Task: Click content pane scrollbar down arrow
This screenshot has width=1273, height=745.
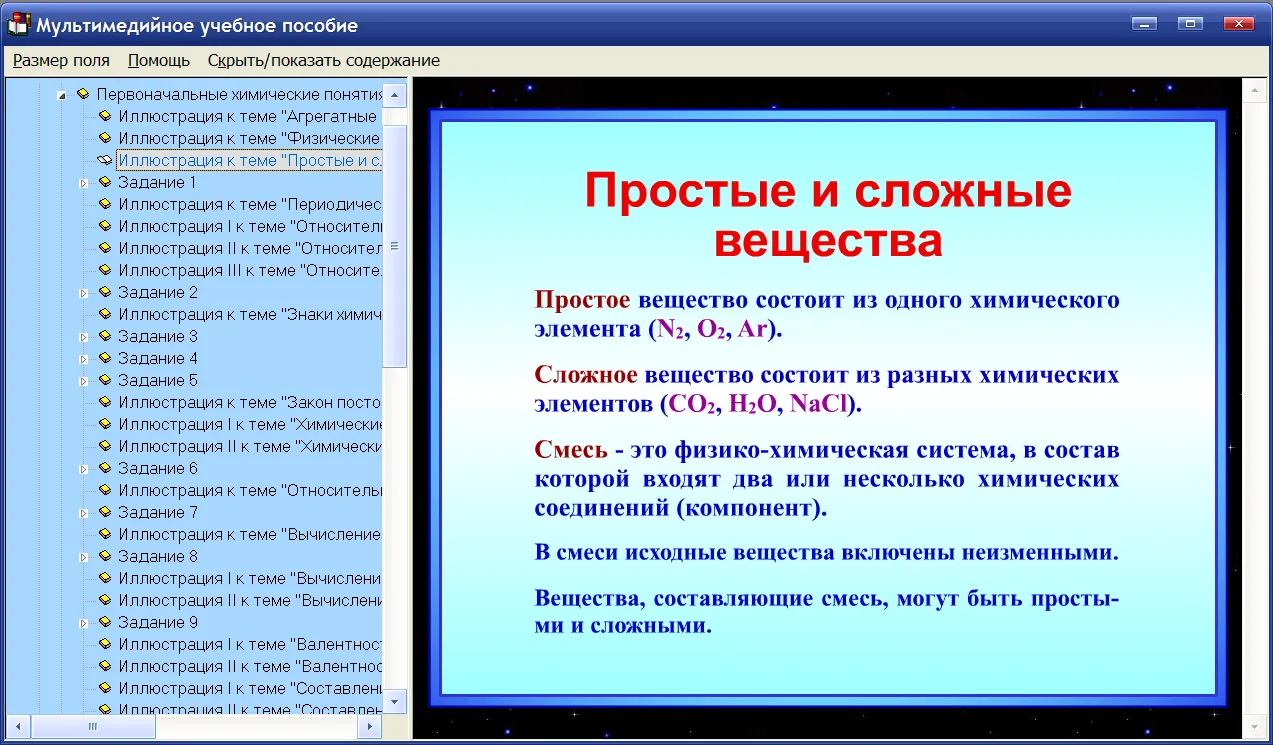Action: [x=1253, y=727]
